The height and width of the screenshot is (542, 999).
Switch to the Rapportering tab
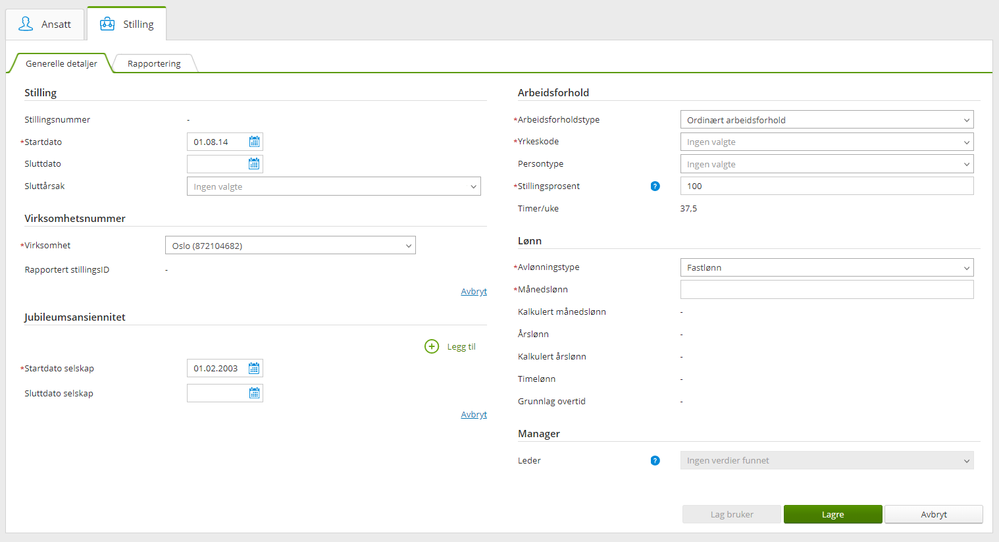[x=154, y=63]
